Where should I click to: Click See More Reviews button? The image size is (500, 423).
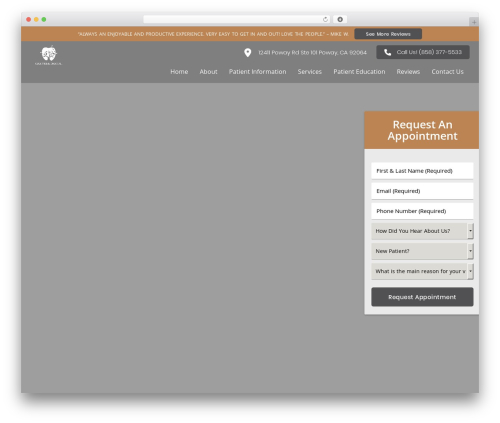pyautogui.click(x=388, y=34)
